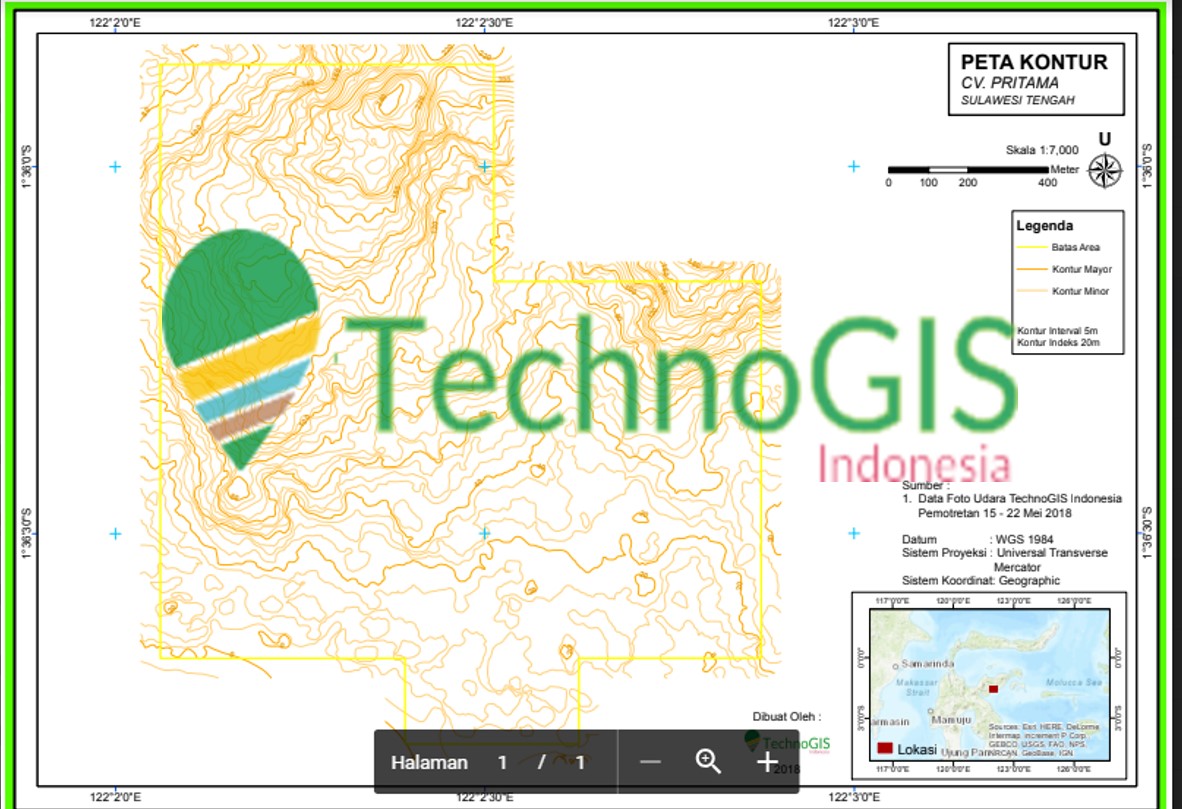The image size is (1182, 809).
Task: Click the north arrow compass rose
Action: point(1104,170)
